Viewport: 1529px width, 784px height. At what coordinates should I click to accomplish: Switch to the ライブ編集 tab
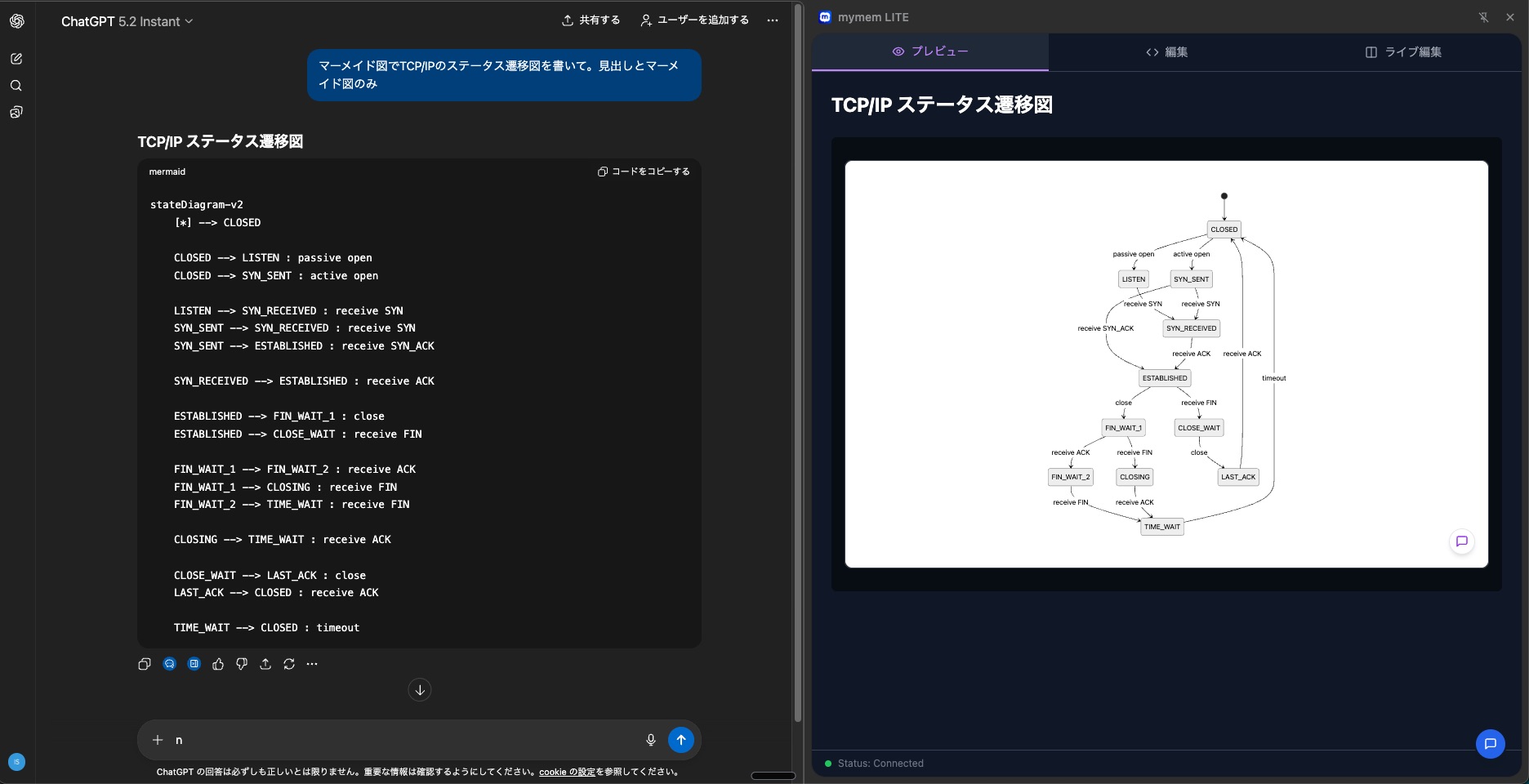(x=1403, y=52)
